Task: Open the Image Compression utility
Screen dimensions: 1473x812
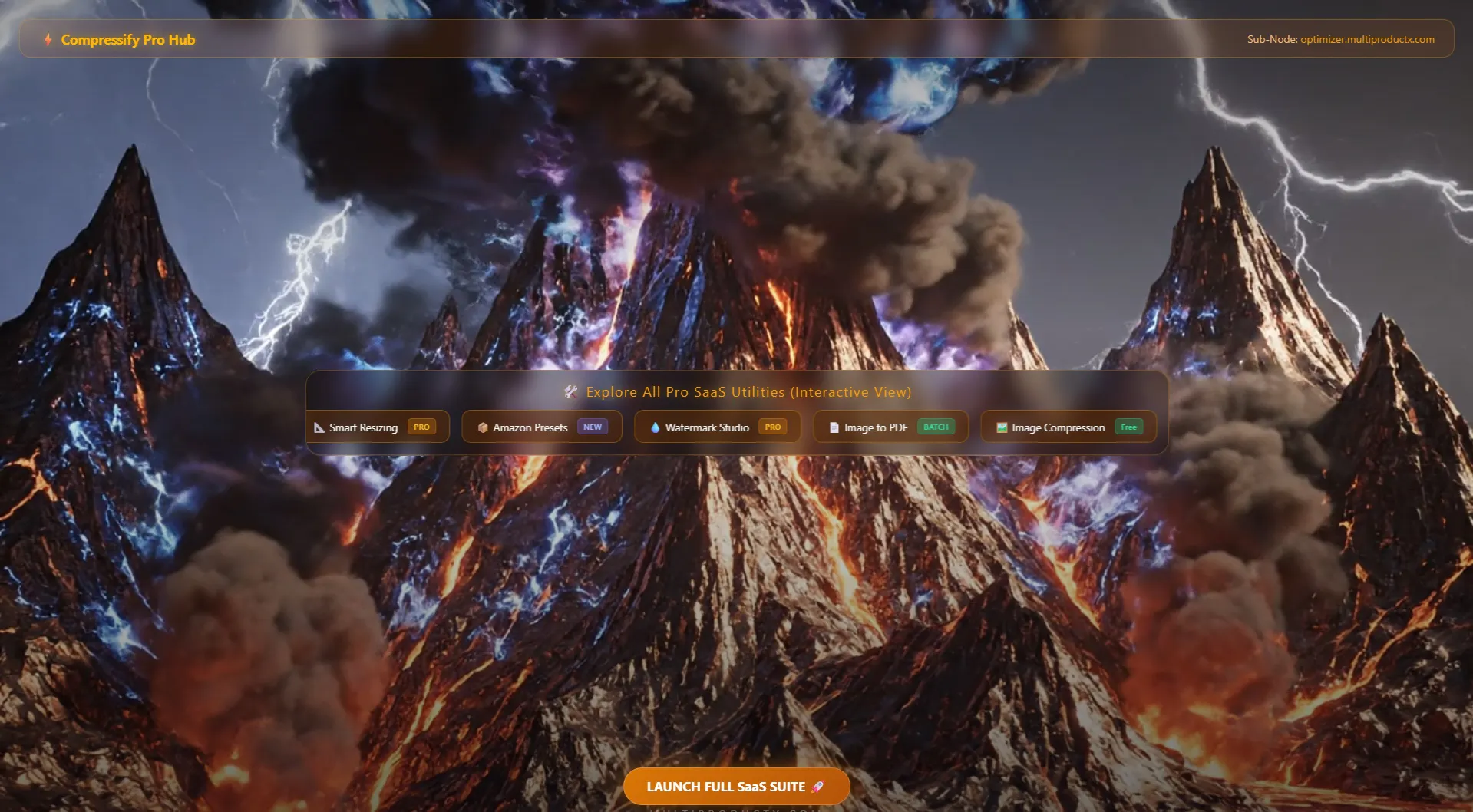Action: click(x=1068, y=427)
